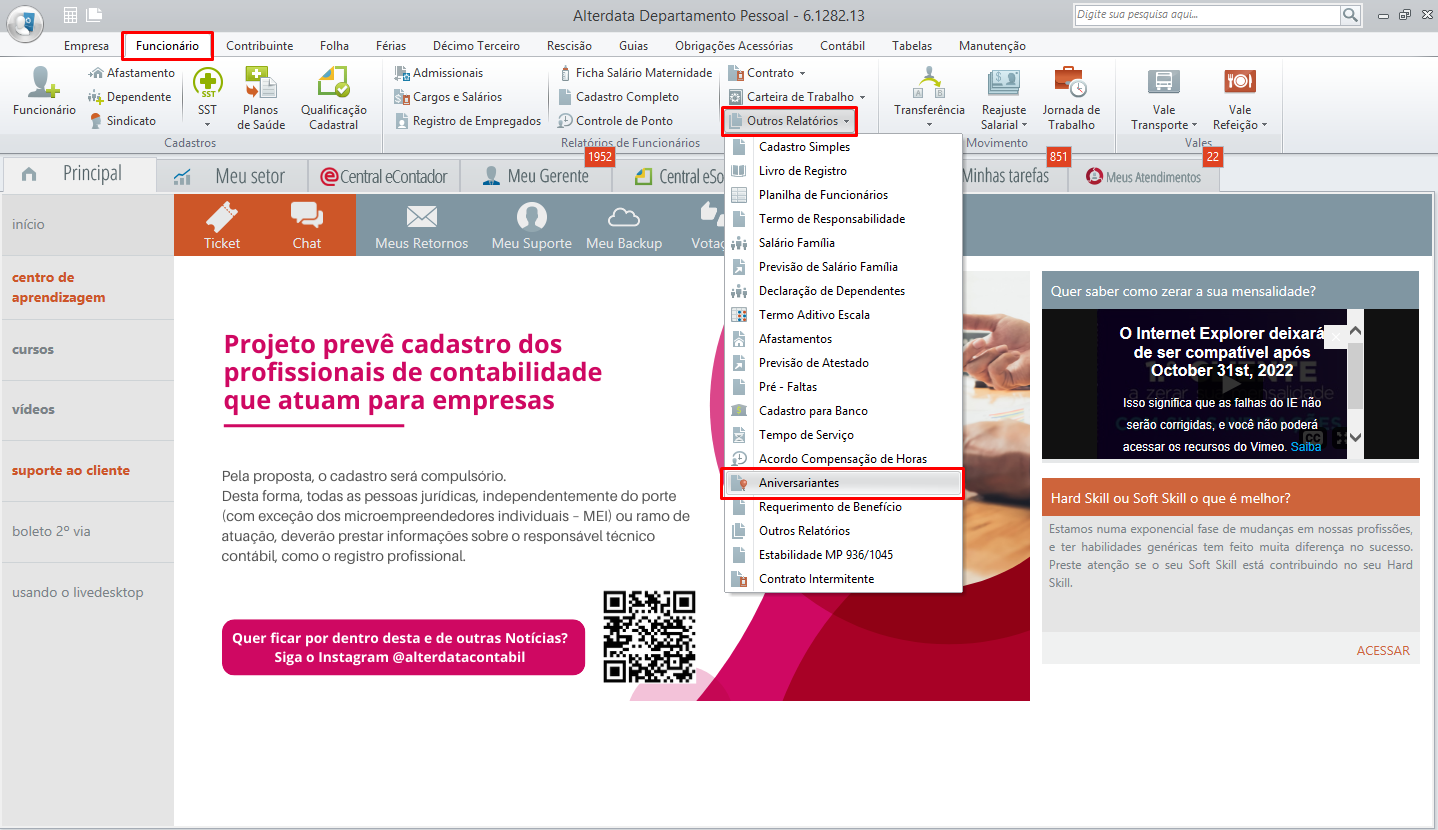Open Ficha Salário Maternidade report
1438x830 pixels.
[634, 73]
